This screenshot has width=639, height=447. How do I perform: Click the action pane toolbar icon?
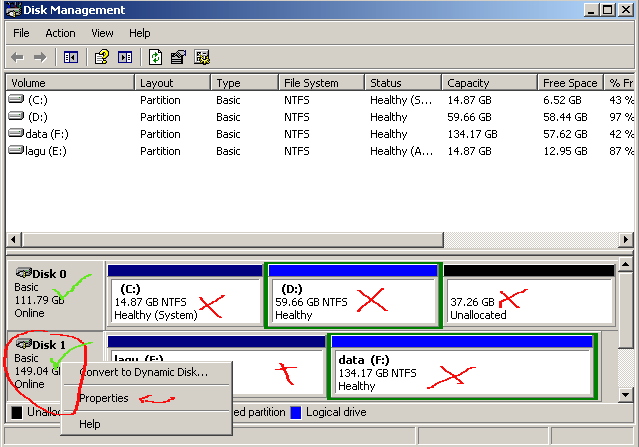point(125,57)
